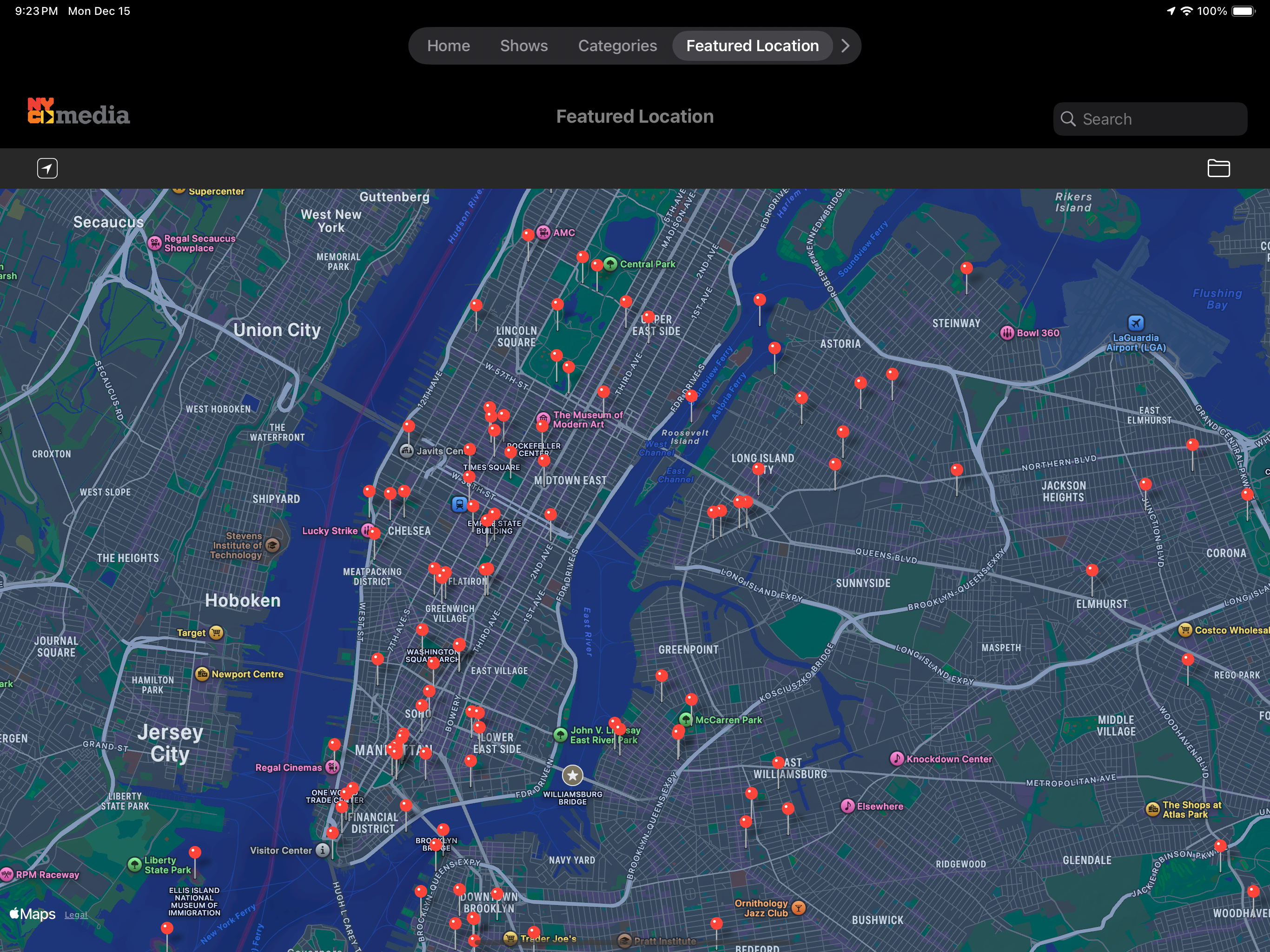
Task: Tap the Wi-Fi status icon
Action: point(1186,11)
